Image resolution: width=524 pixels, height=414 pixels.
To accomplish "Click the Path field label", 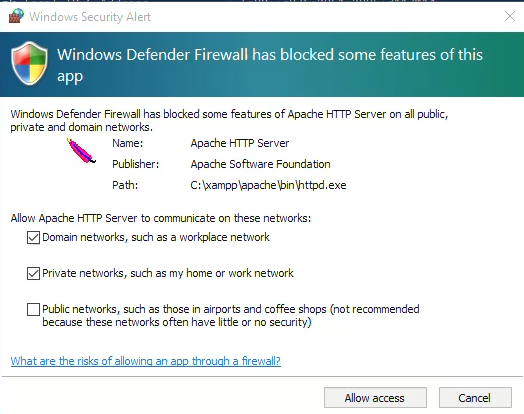I will 125,185.
